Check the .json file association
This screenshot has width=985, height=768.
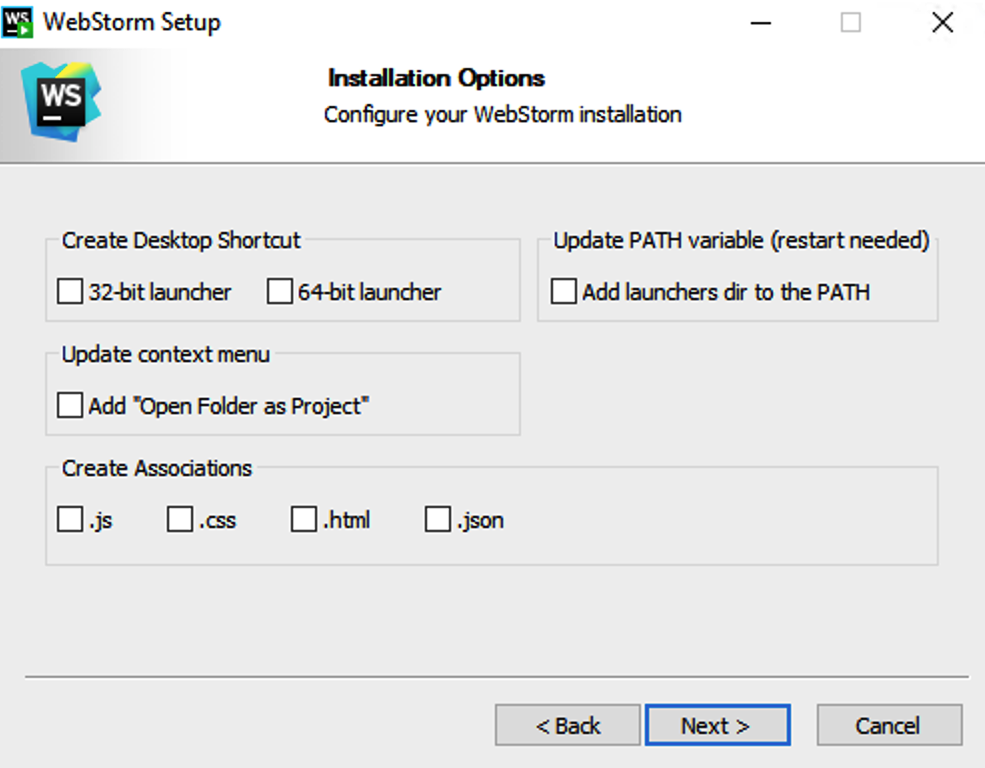[437, 518]
